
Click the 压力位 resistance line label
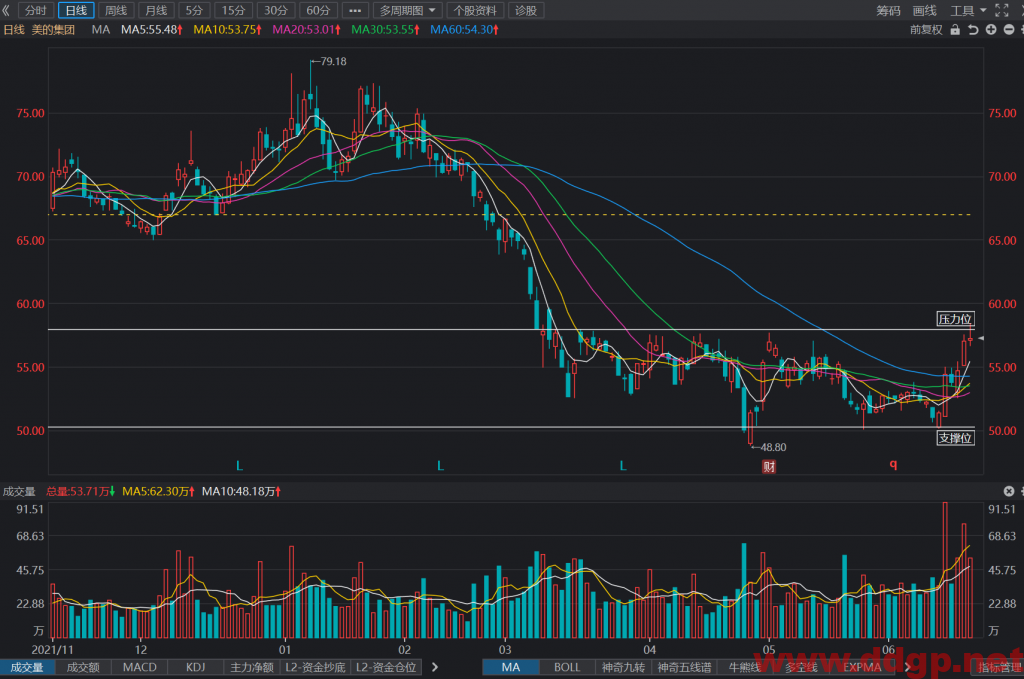pos(955,319)
